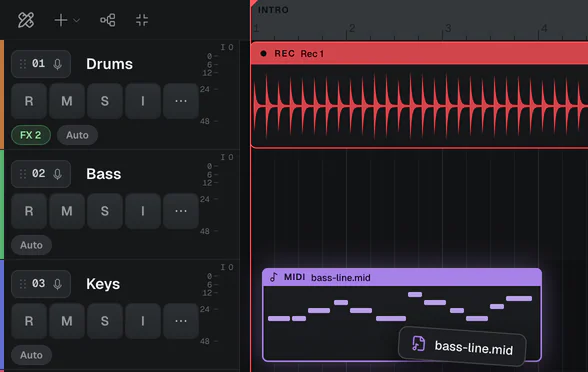Select the MIDI bass-line.mid clip header
The height and width of the screenshot is (372, 588).
point(402,278)
